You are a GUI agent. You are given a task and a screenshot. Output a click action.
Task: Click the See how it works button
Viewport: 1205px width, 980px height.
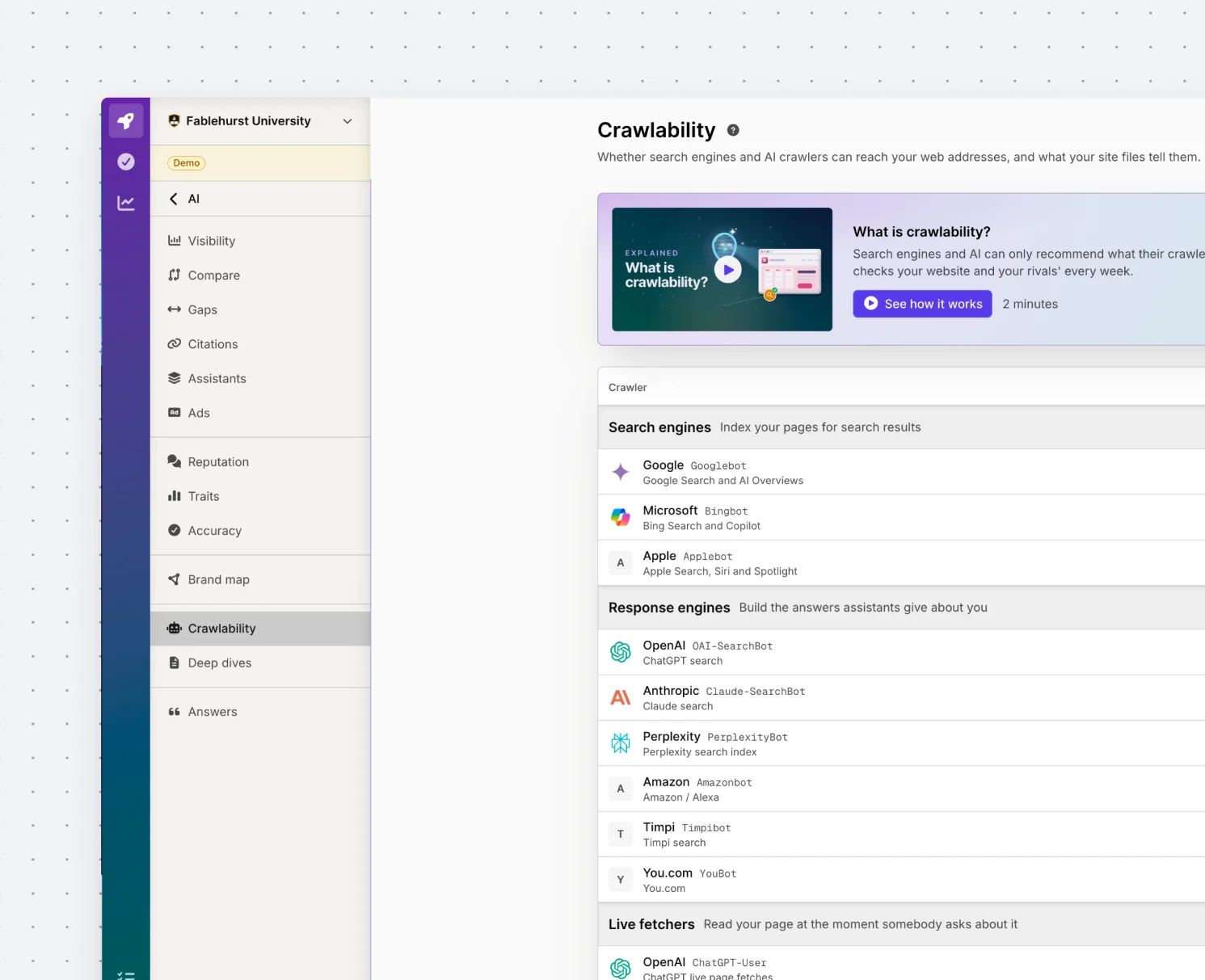tap(922, 304)
